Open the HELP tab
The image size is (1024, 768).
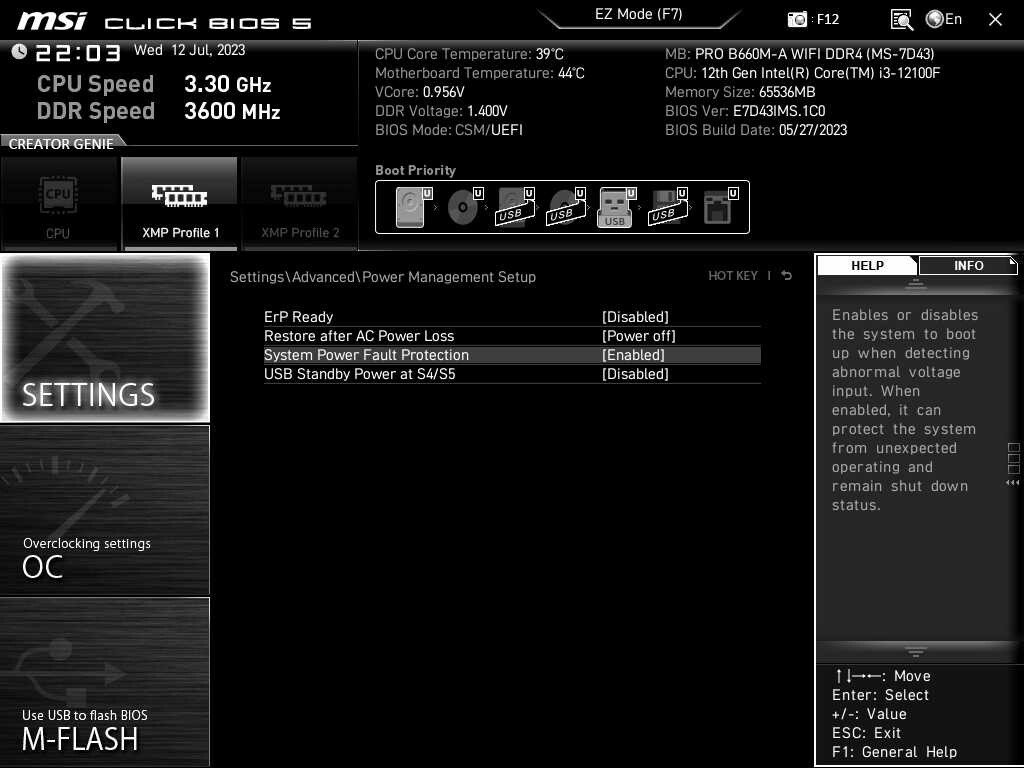(867, 265)
